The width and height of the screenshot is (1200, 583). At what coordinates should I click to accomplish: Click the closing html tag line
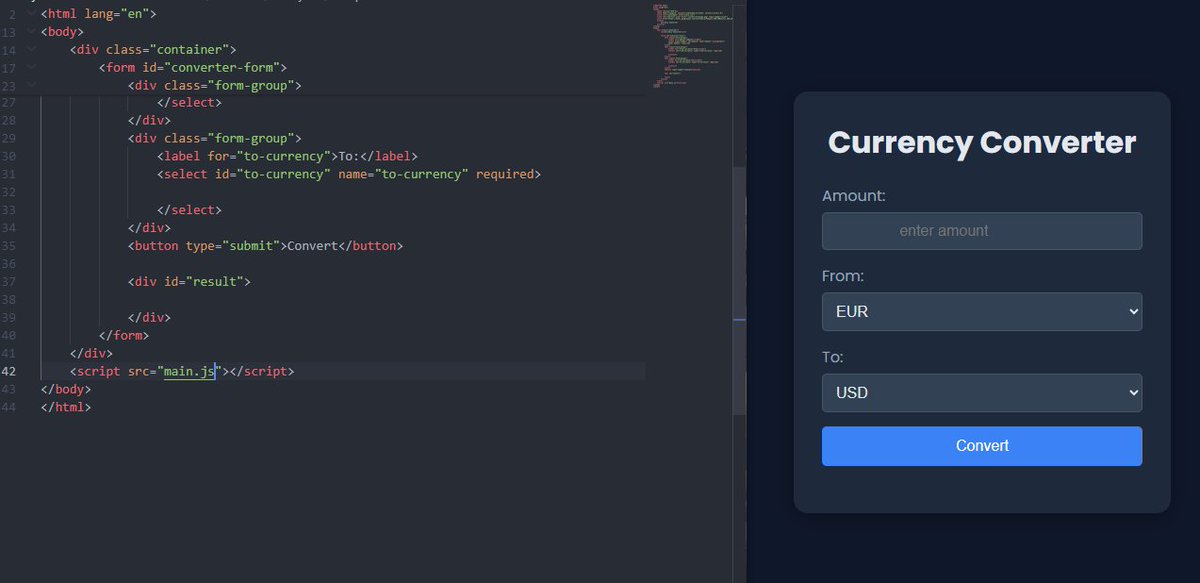click(66, 407)
